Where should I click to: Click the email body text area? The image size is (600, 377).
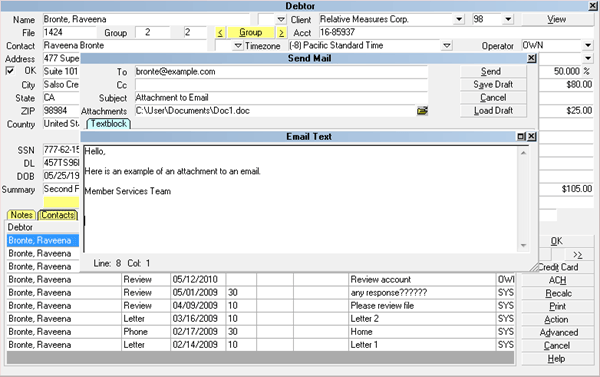click(x=301, y=199)
